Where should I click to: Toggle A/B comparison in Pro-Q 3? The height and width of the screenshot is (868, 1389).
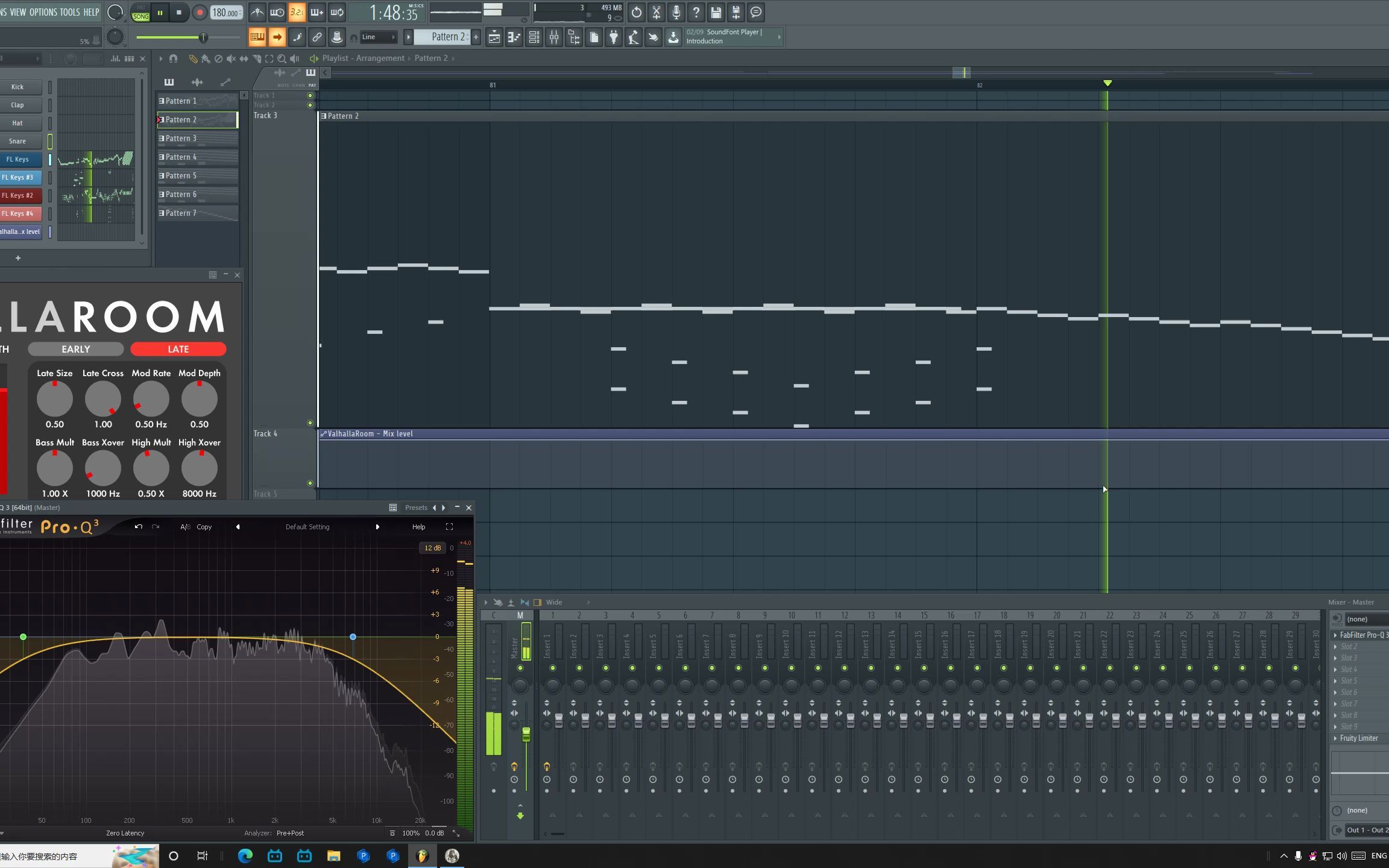click(x=185, y=527)
